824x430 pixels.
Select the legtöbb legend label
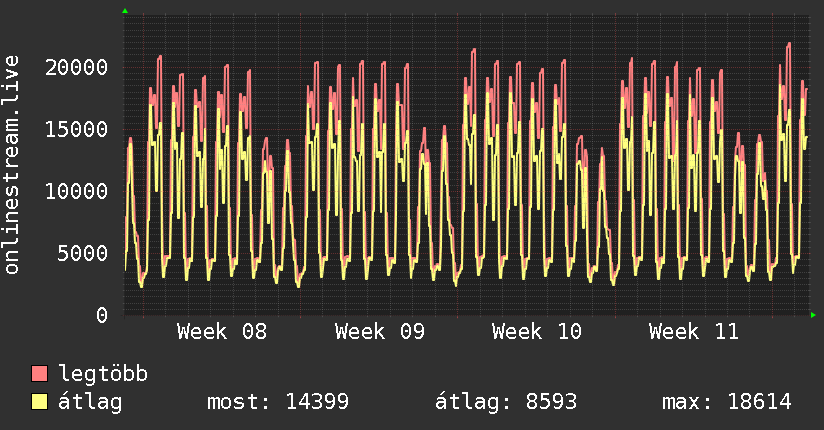103,374
